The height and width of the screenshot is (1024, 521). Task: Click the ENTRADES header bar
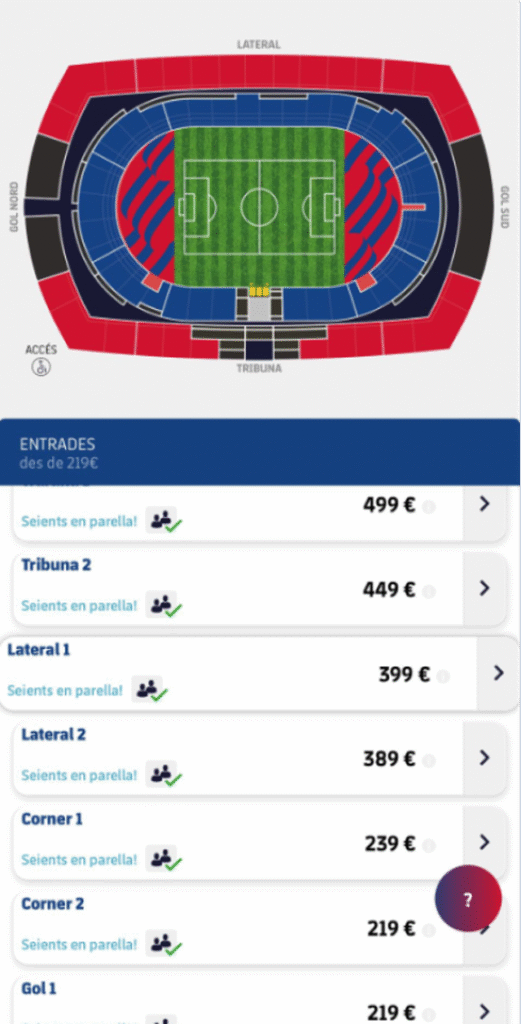coord(260,453)
